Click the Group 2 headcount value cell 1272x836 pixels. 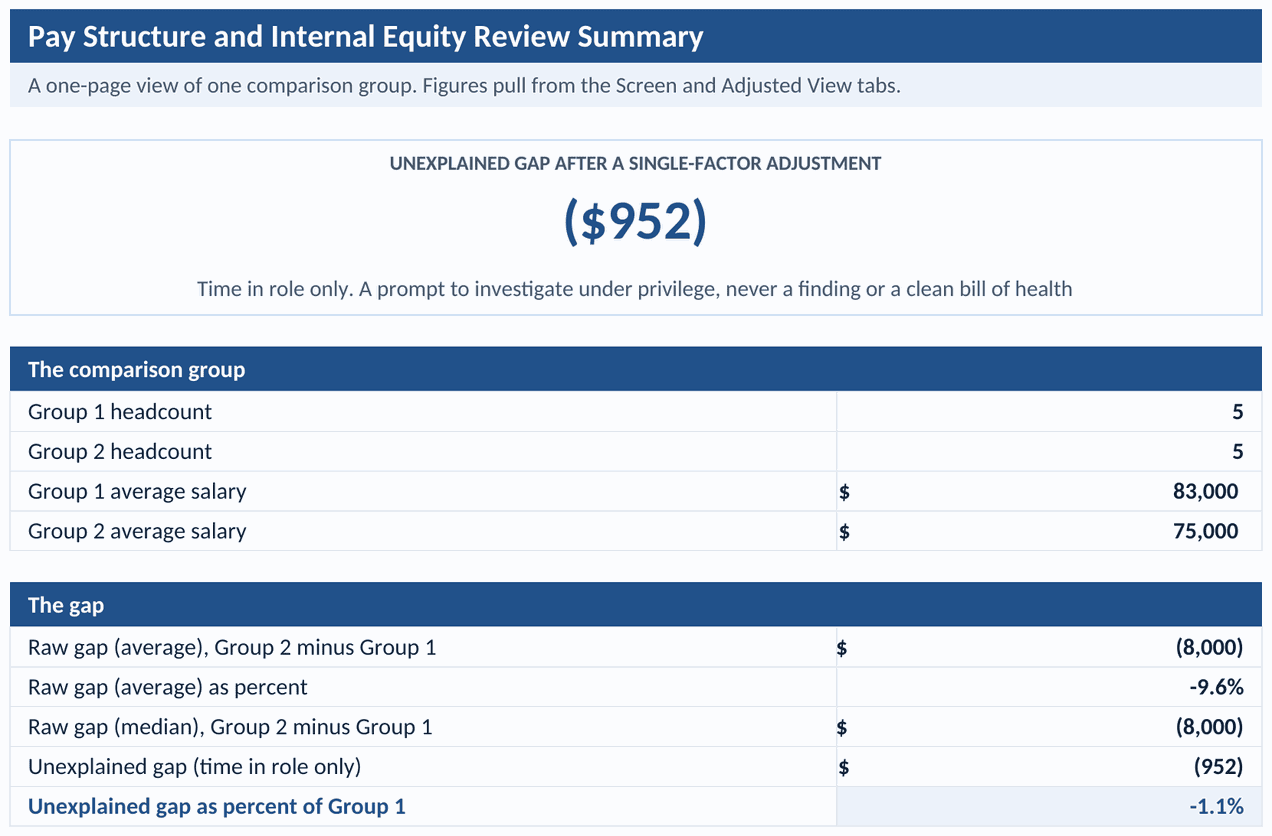tap(1049, 452)
